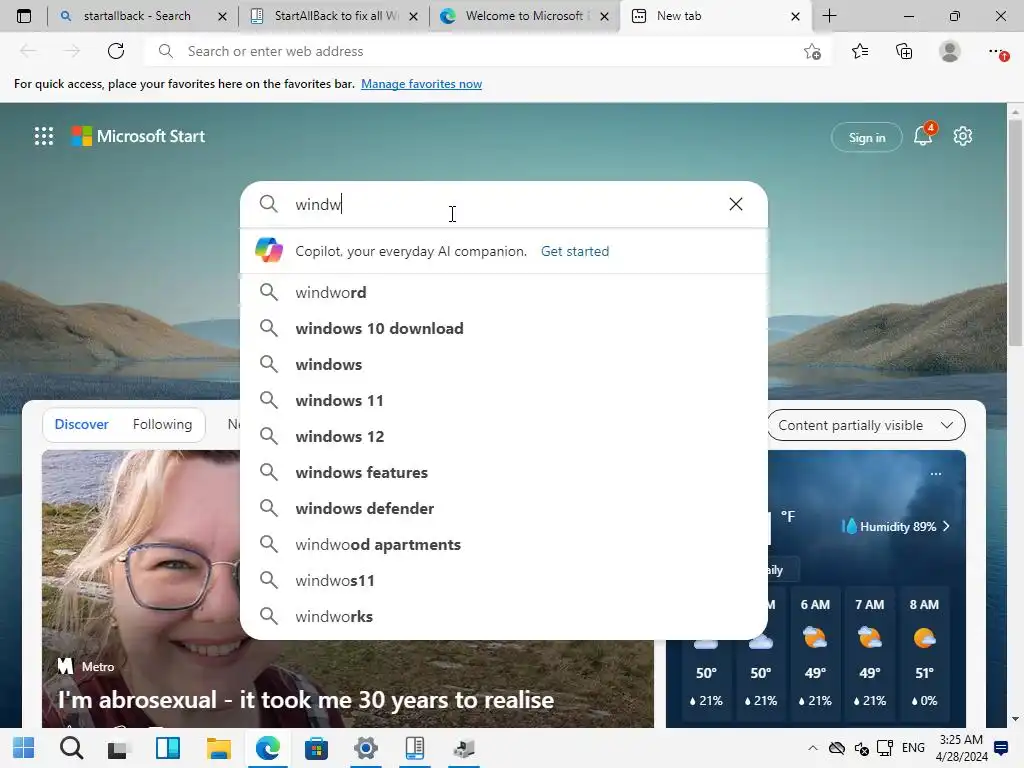The width and height of the screenshot is (1024, 768).
Task: Close the startallback Search tab
Action: tap(222, 16)
